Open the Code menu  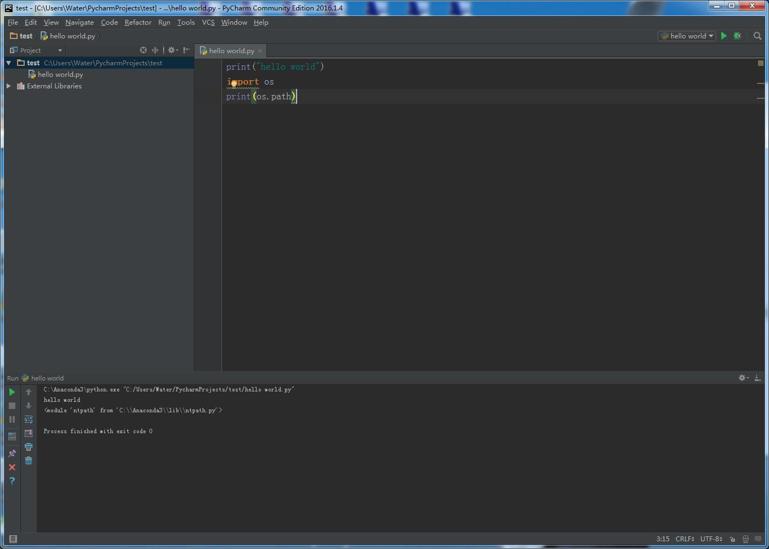(x=109, y=23)
